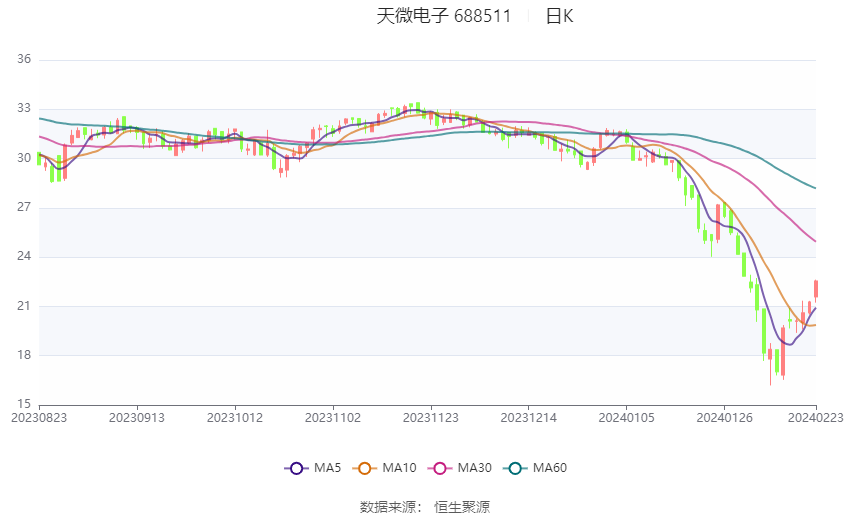Viewport: 850px width, 517px height.
Task: Click the y-axis value 36
Action: coord(24,59)
